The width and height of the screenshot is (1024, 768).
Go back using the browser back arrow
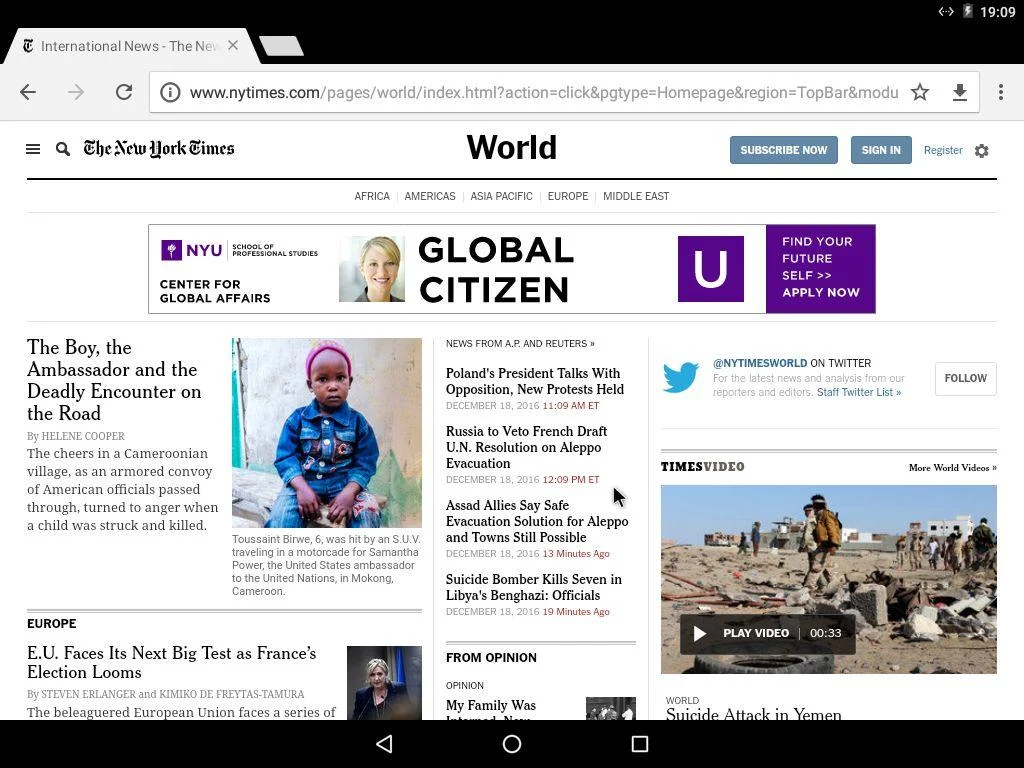click(x=27, y=91)
